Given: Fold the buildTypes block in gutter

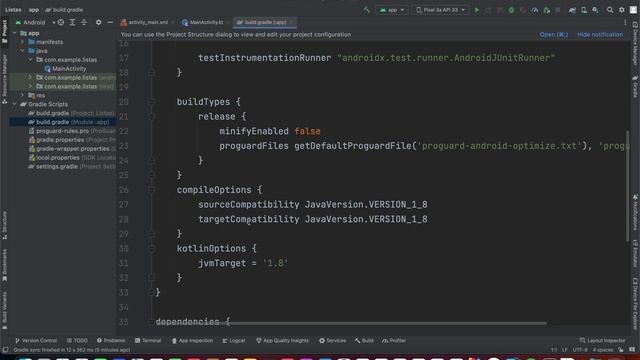Looking at the screenshot, I should (151, 102).
